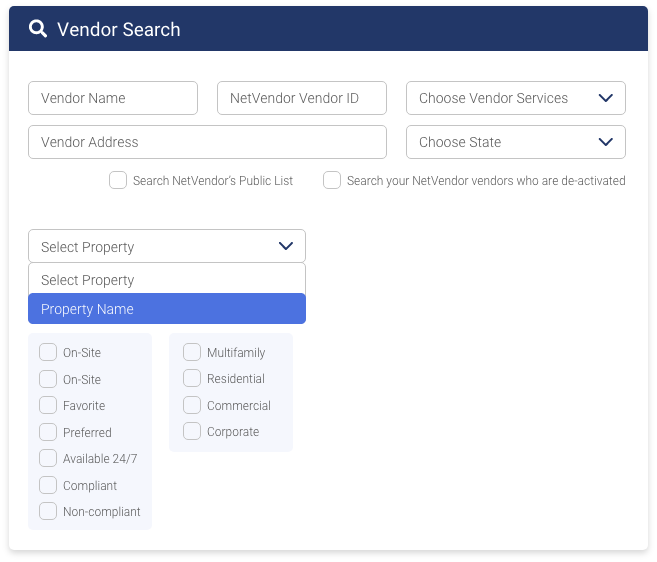The height and width of the screenshot is (562, 657).
Task: Open the Choose Vendor Services dropdown
Action: click(516, 98)
